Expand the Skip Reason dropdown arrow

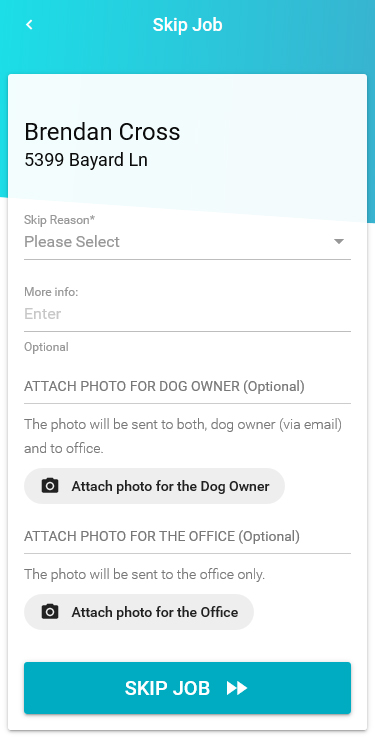coord(339,242)
